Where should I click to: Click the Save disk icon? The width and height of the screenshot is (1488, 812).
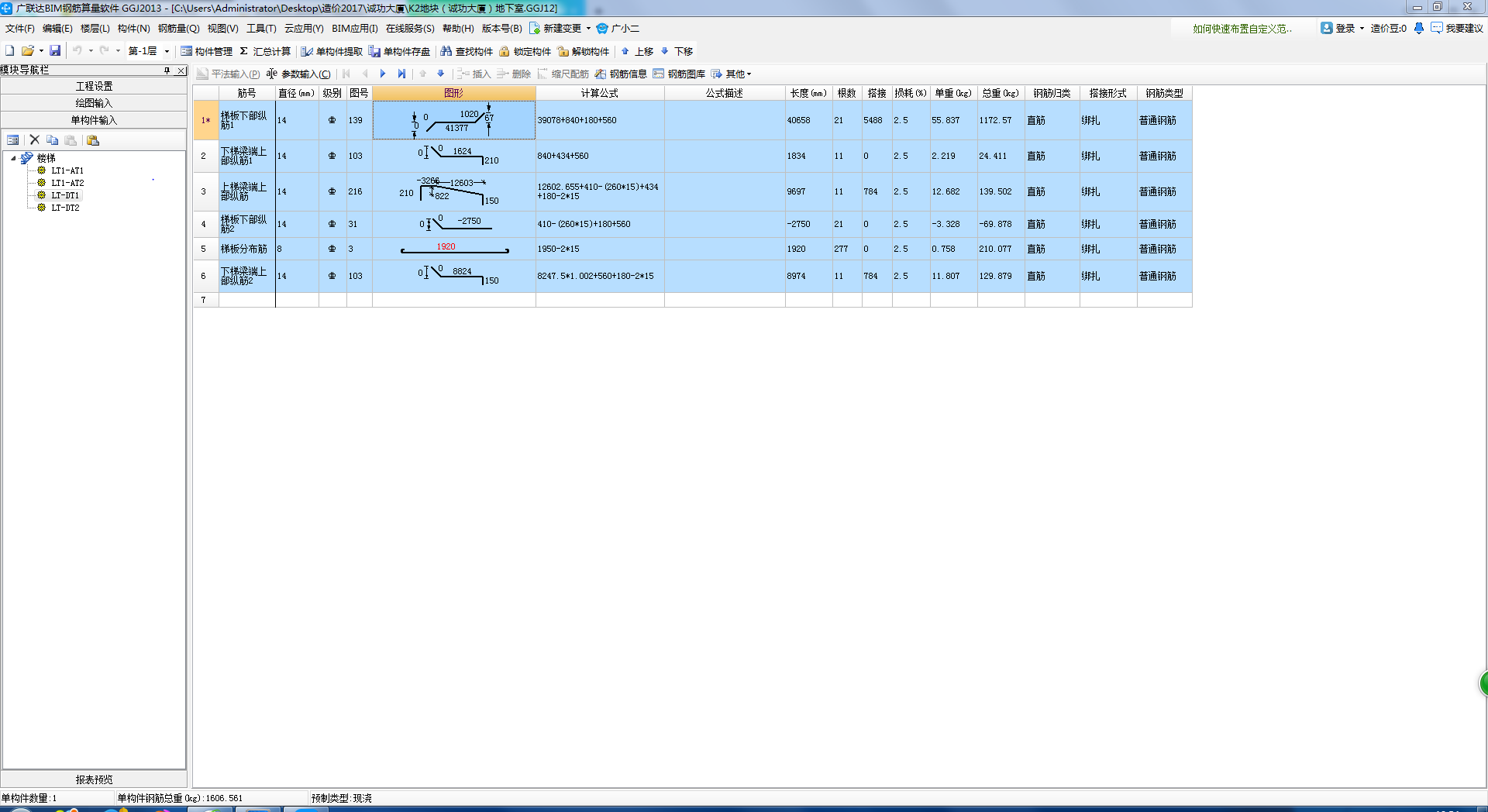coord(55,51)
